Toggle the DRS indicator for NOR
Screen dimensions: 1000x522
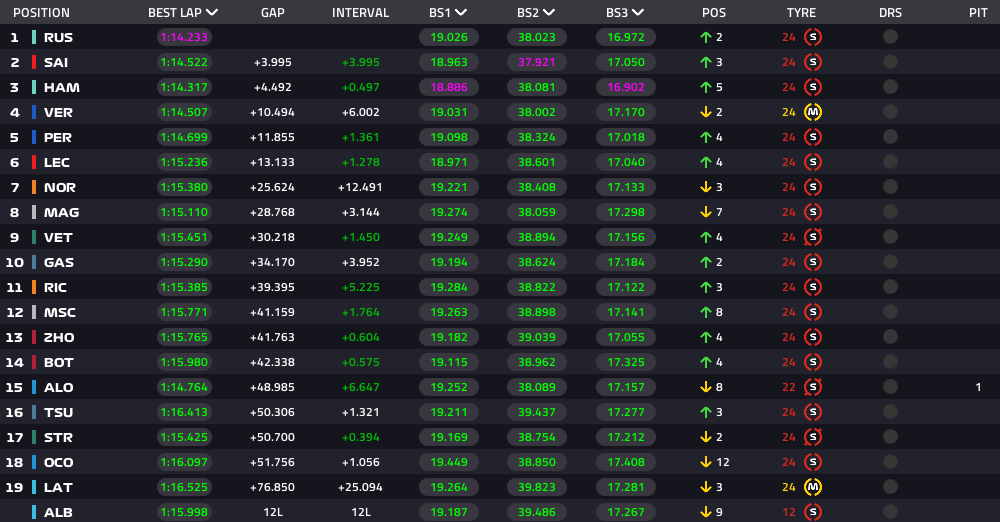[890, 187]
